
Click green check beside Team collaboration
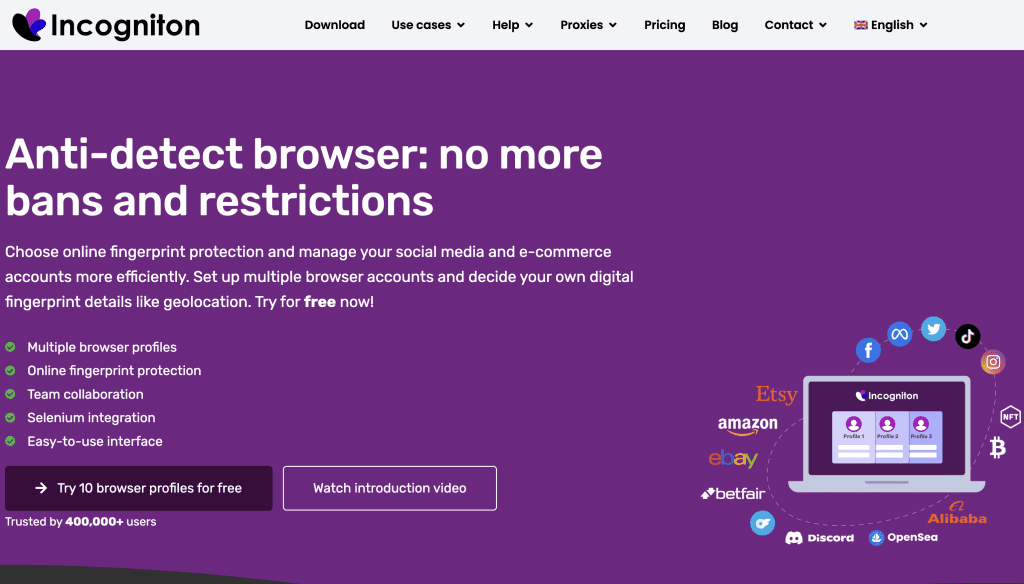click(10, 394)
